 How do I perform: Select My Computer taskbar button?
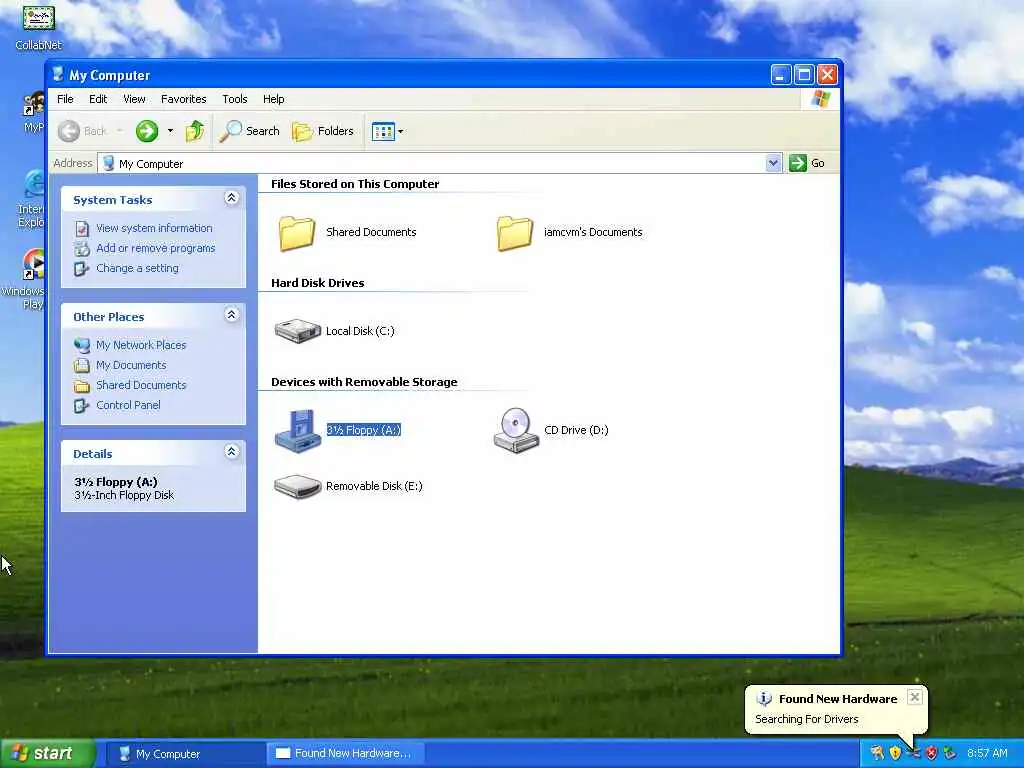coord(185,754)
